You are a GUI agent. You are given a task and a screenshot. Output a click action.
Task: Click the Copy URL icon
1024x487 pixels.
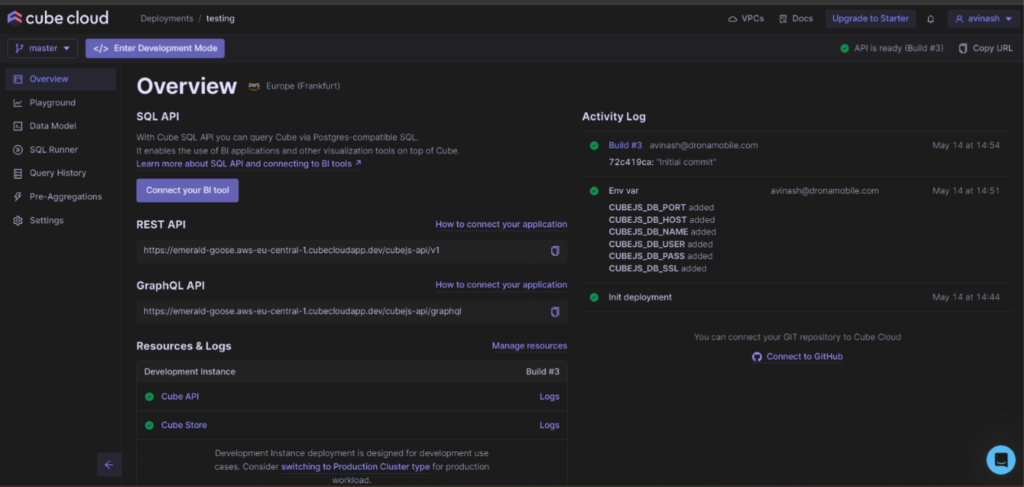click(x=963, y=48)
